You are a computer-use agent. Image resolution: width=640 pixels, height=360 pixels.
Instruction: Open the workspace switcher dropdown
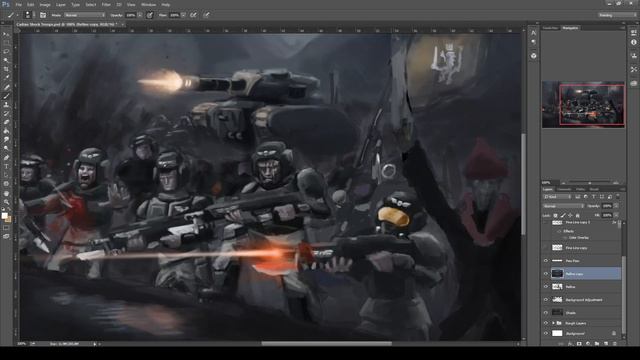[618, 15]
